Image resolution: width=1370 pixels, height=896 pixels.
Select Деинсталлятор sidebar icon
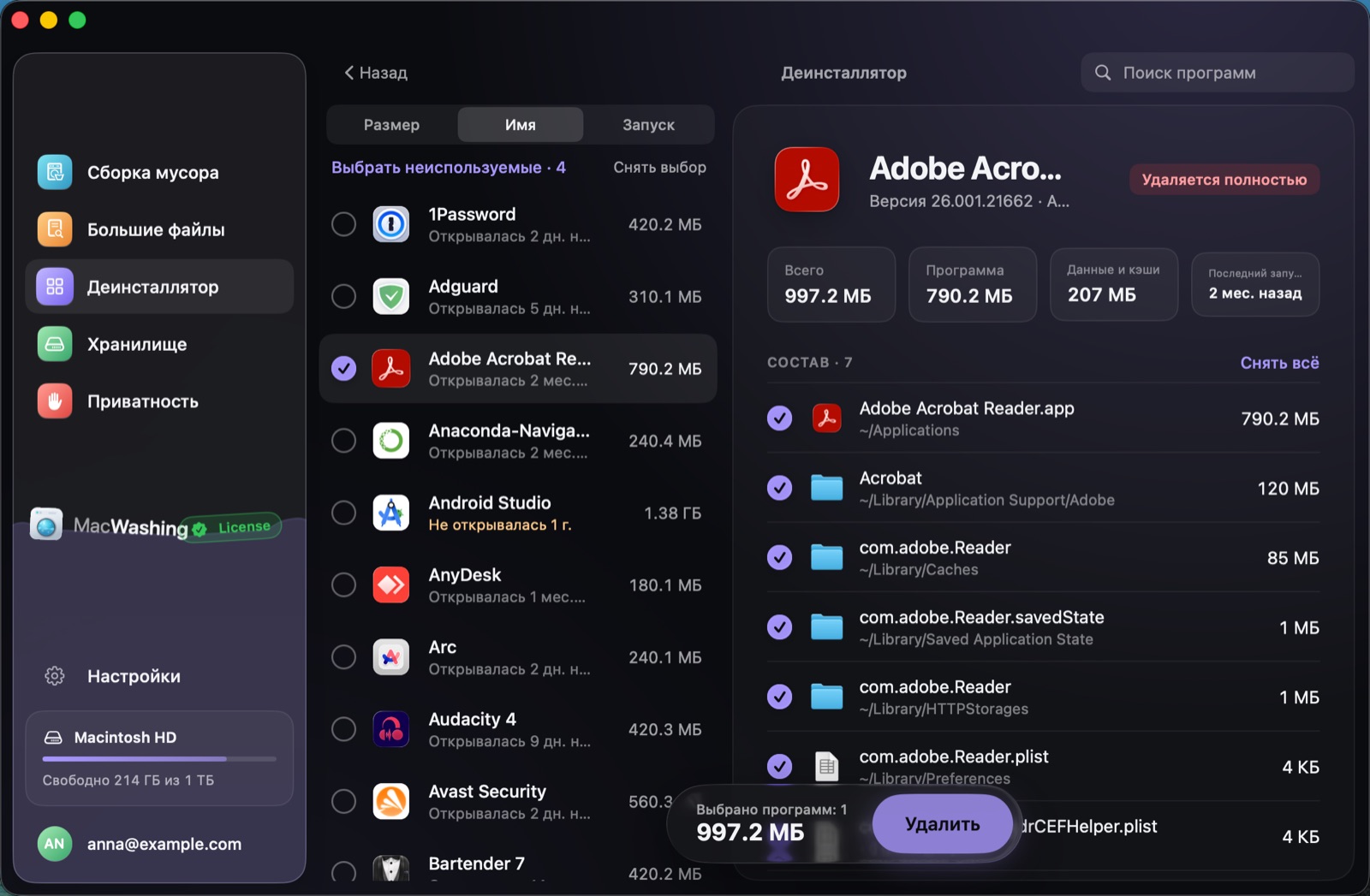[x=55, y=287]
